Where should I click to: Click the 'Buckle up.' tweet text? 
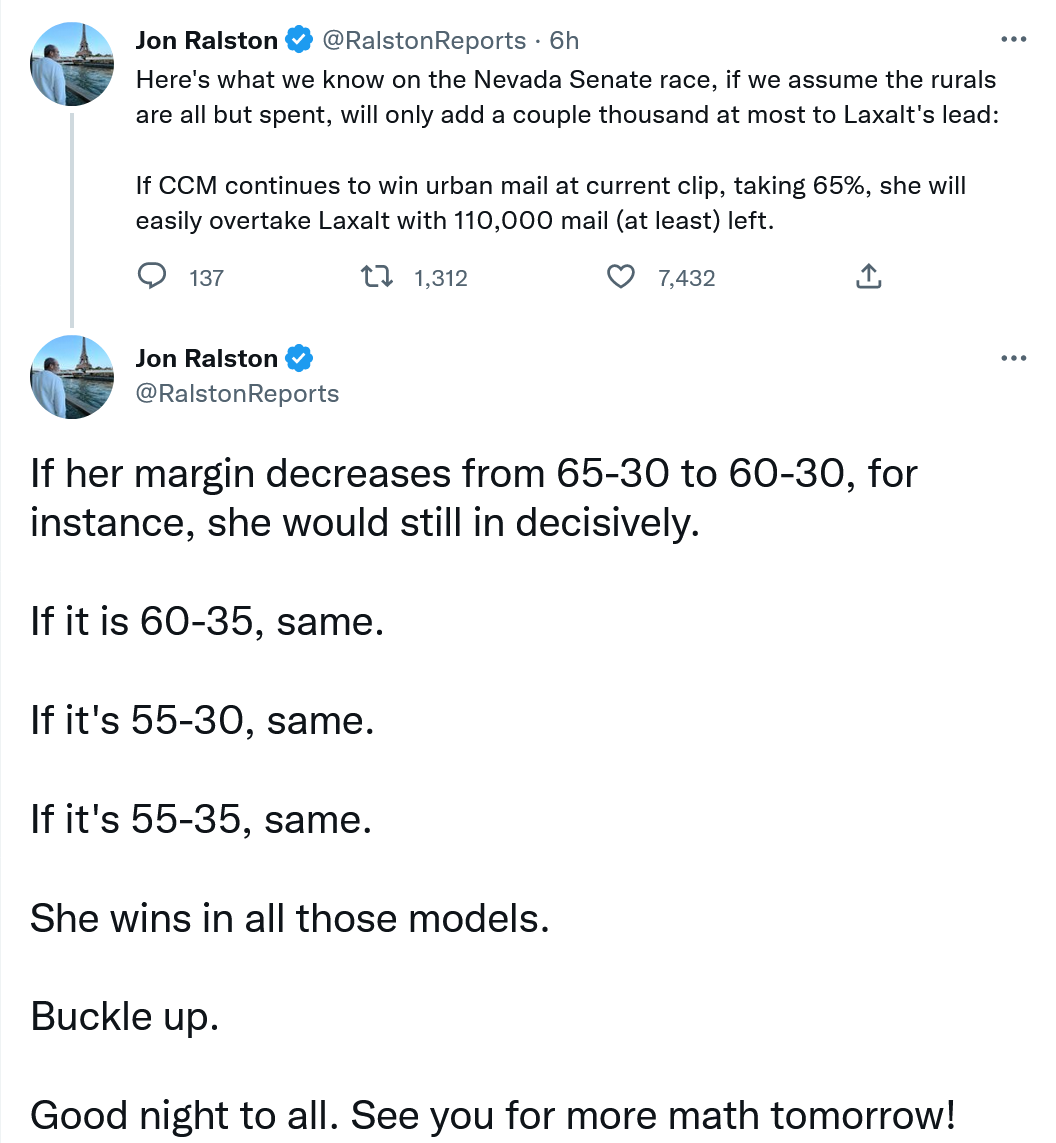click(125, 1016)
